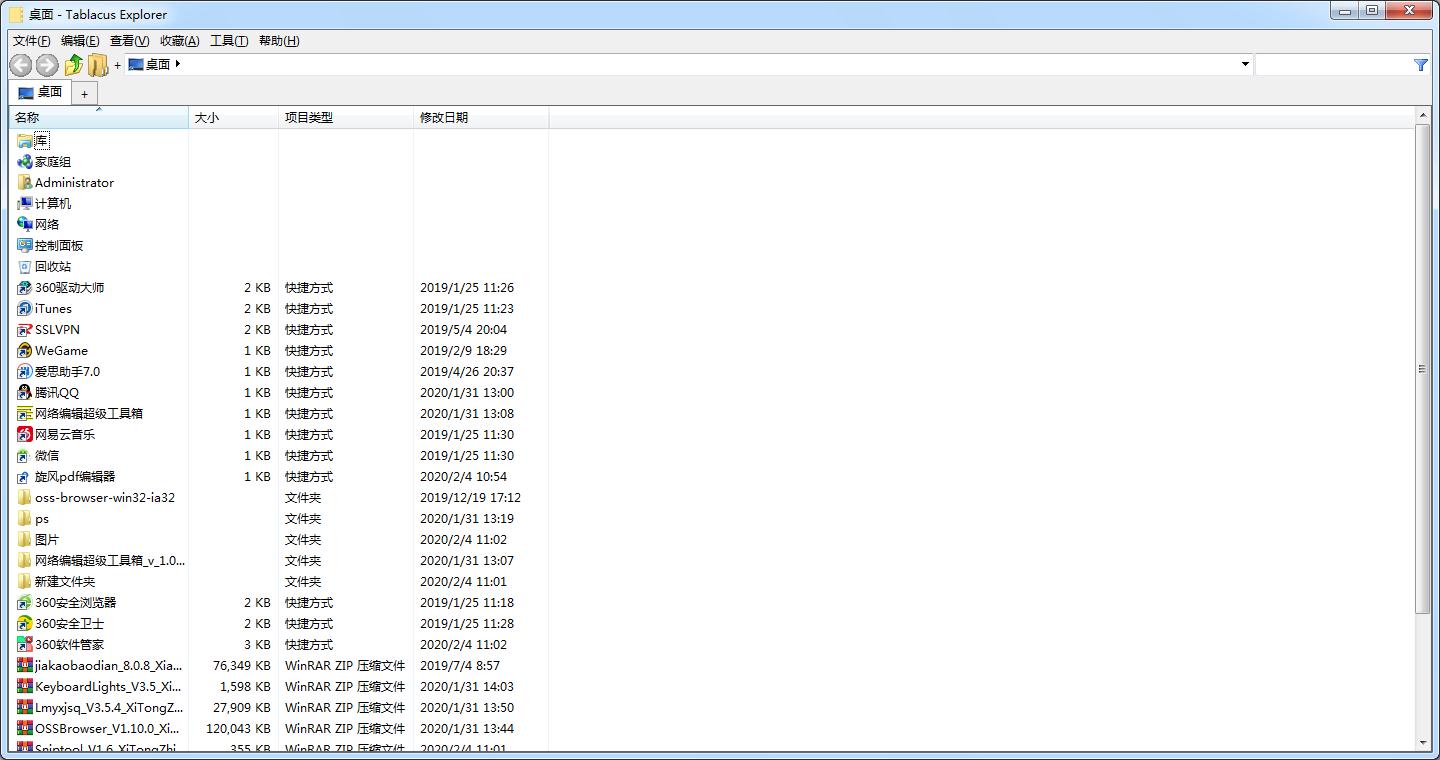This screenshot has height=760, width=1440.
Task: Select the jiakaobaodian ZIP archive icon
Action: pos(25,666)
